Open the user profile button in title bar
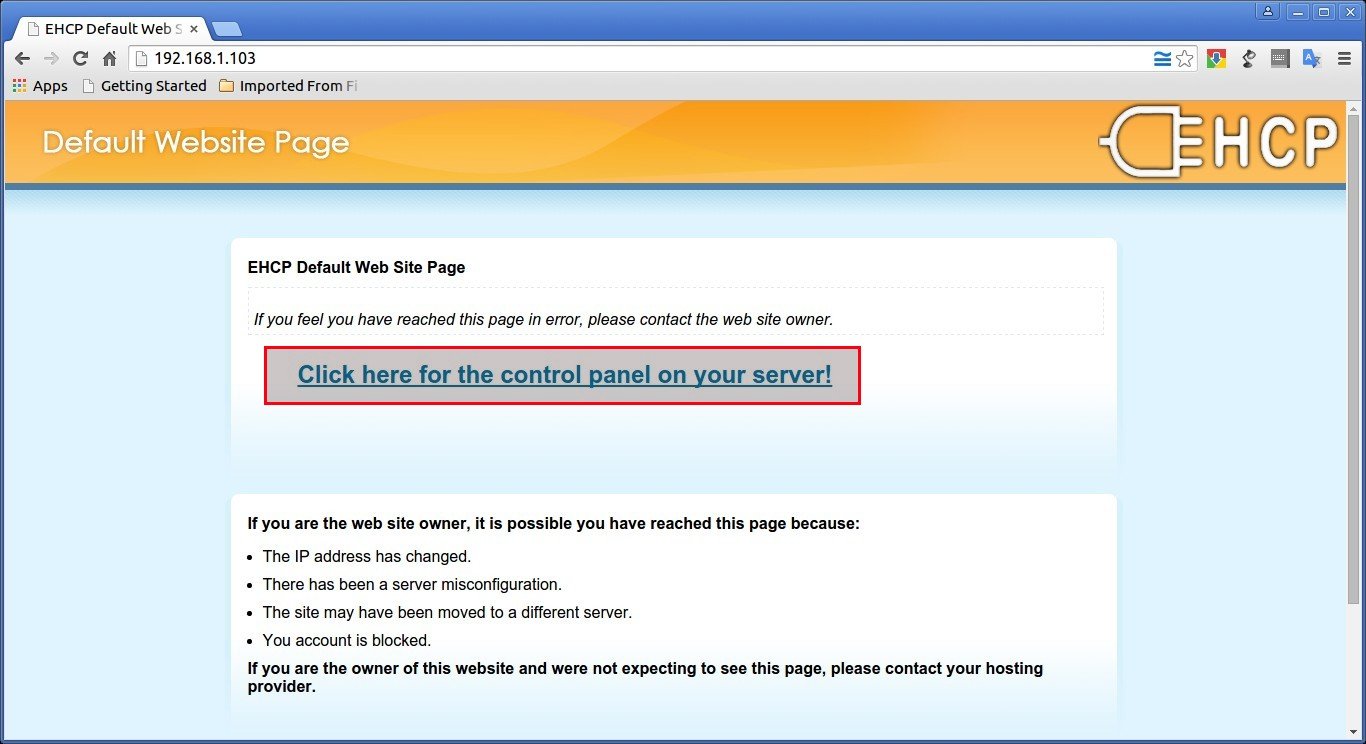 (1269, 12)
